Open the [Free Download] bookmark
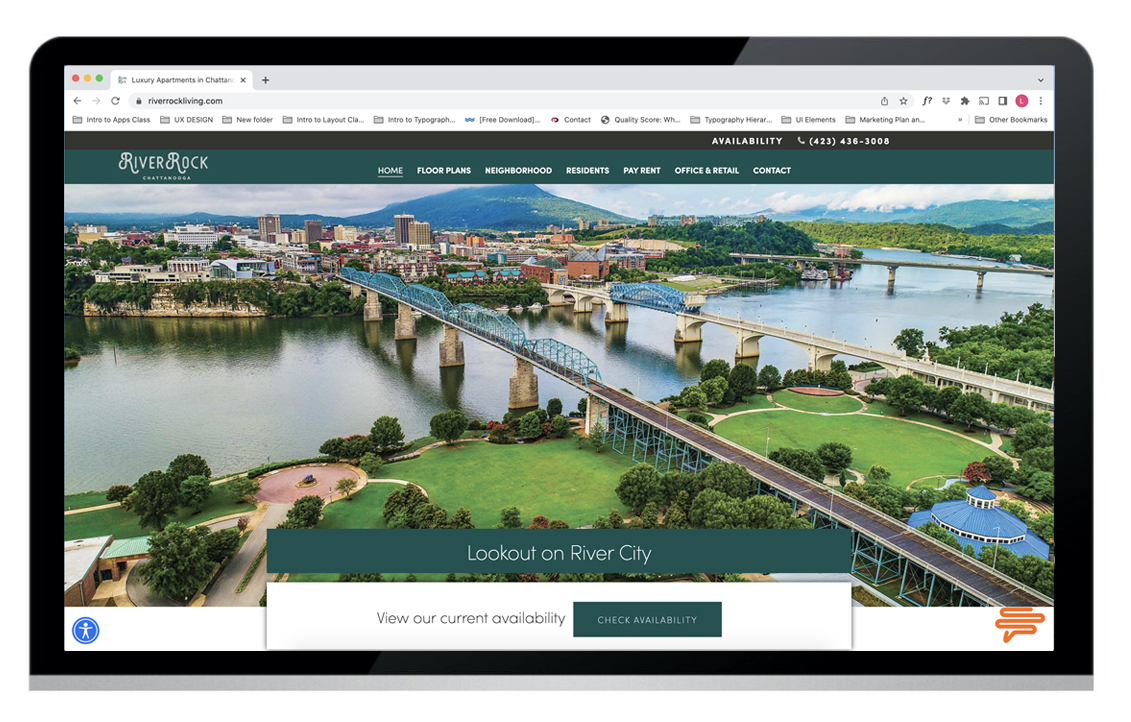The height and width of the screenshot is (722, 1131). 502,120
